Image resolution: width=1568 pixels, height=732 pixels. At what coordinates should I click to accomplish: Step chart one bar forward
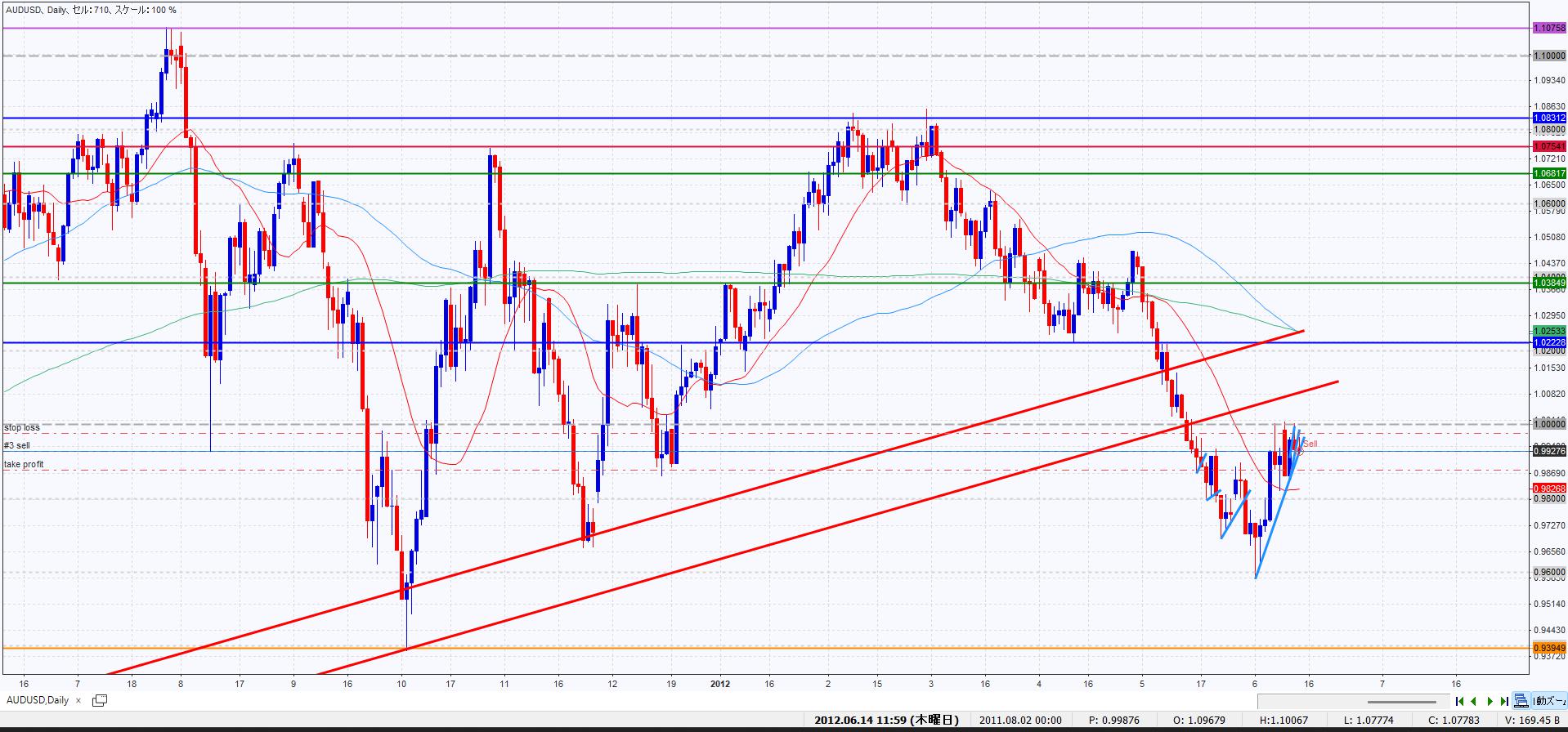1490,701
